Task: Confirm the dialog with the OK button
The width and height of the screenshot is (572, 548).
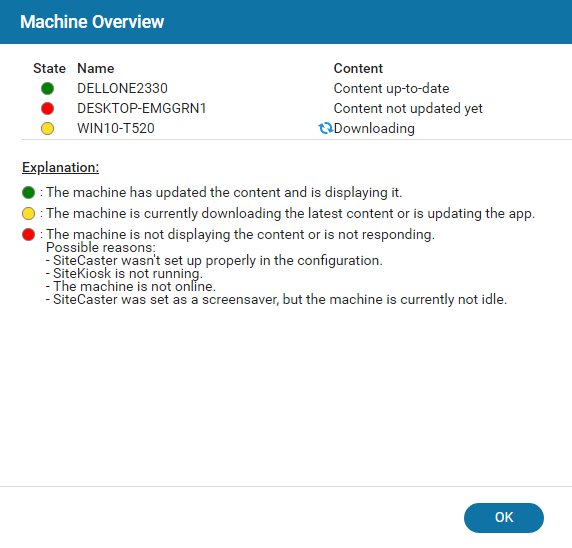Action: (x=504, y=518)
